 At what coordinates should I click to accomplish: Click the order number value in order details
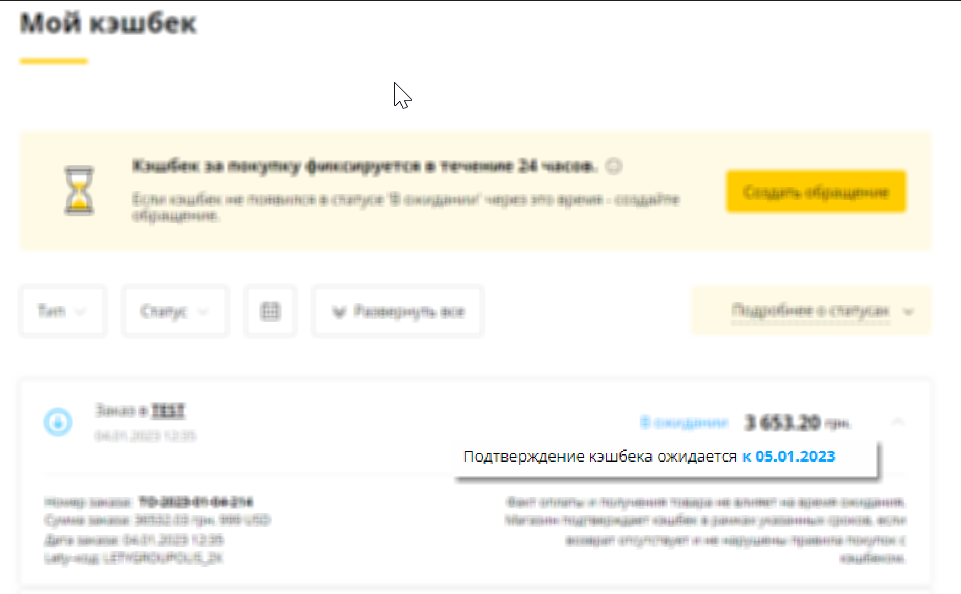196,502
